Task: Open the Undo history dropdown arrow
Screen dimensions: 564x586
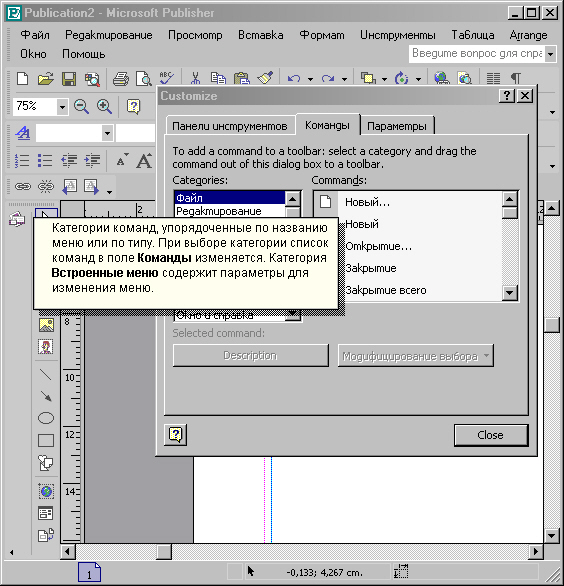Action: tap(310, 79)
